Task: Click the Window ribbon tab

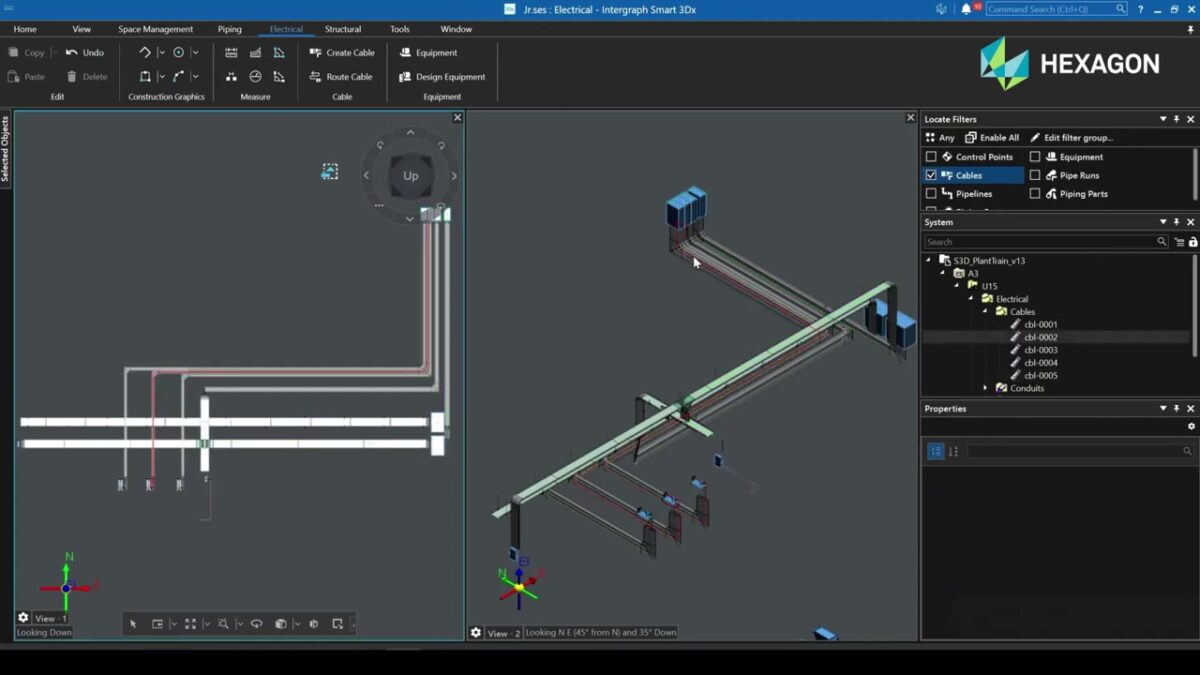Action: point(456,29)
